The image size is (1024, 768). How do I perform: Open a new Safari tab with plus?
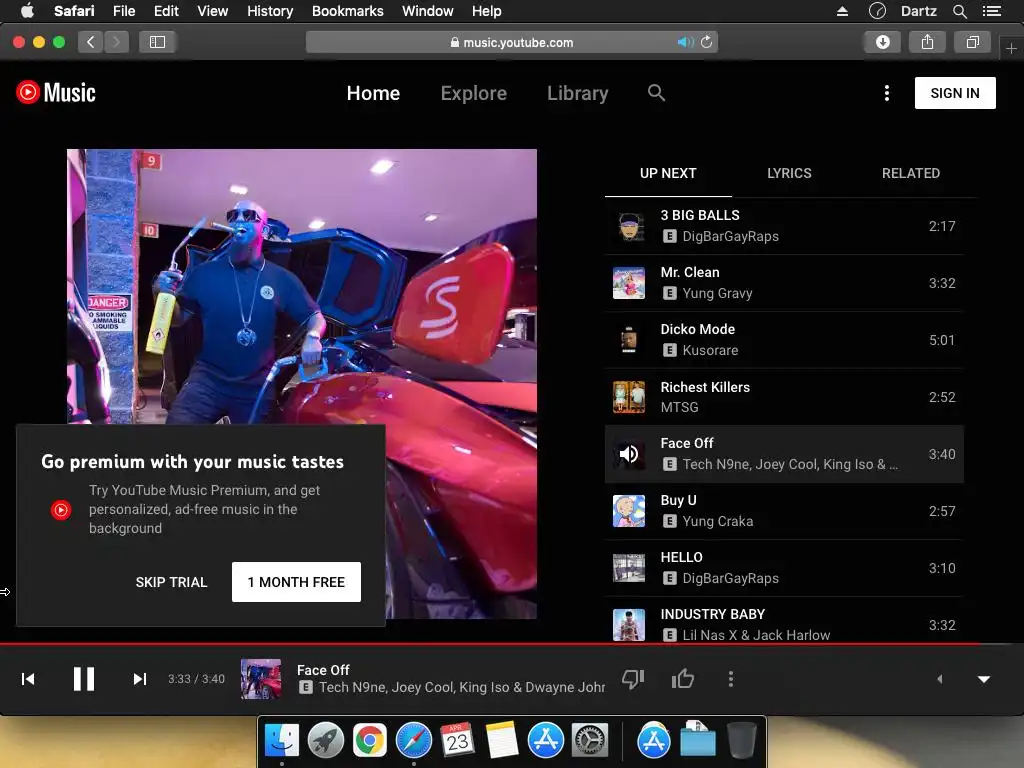click(x=1011, y=49)
